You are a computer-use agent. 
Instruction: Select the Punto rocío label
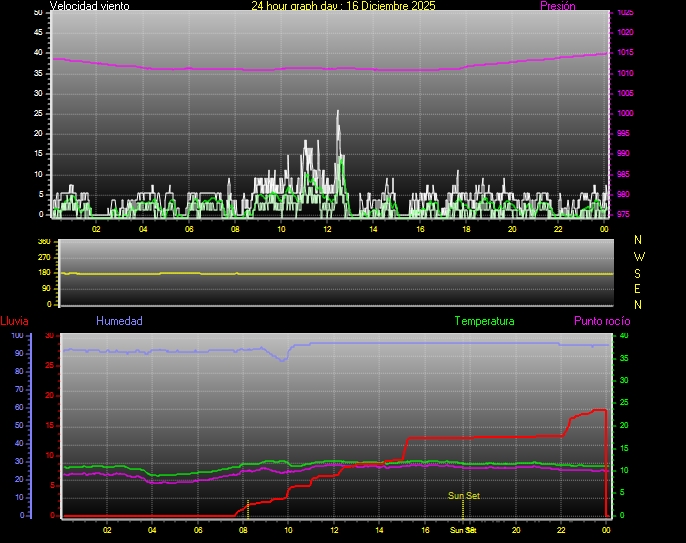click(601, 321)
